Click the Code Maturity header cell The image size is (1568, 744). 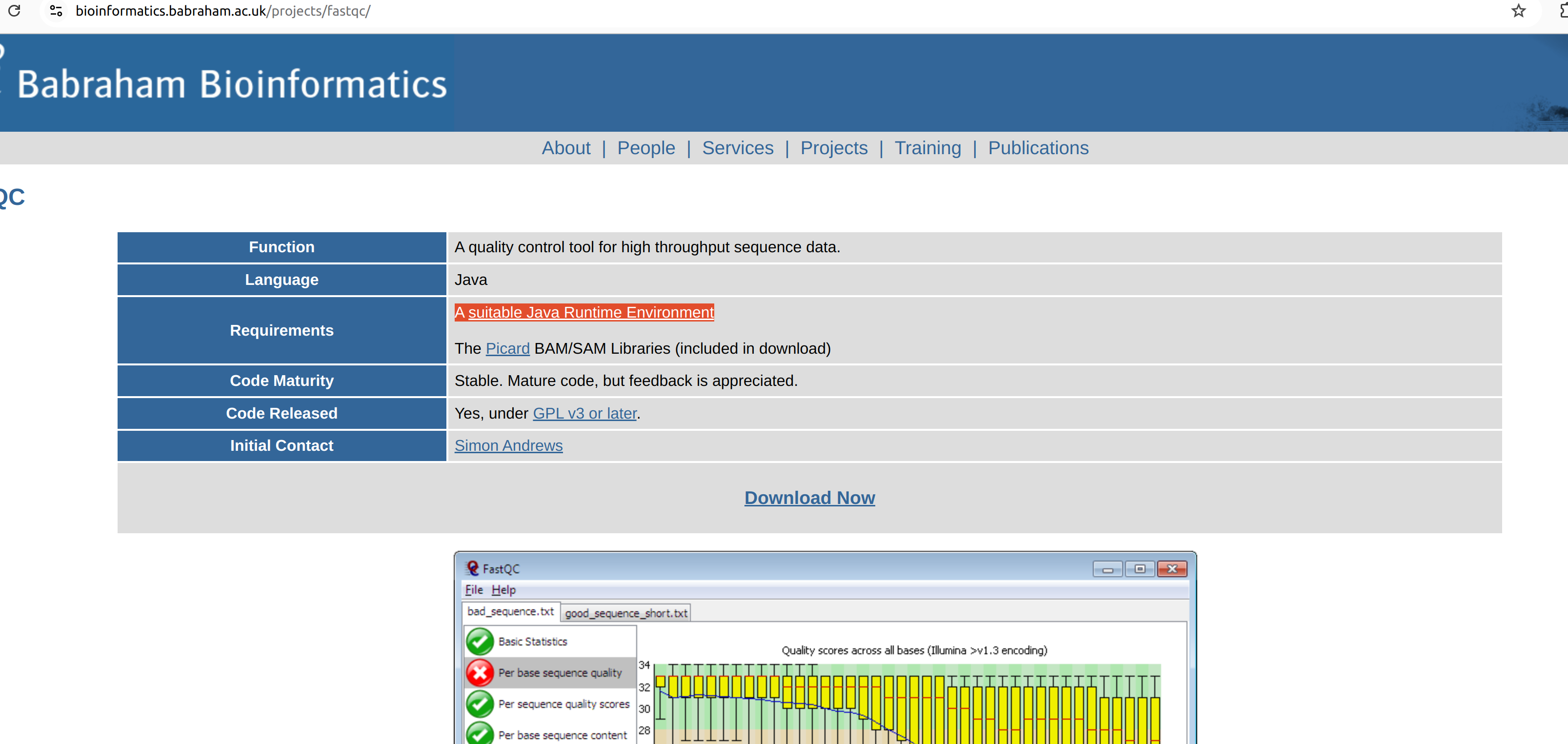(x=282, y=381)
